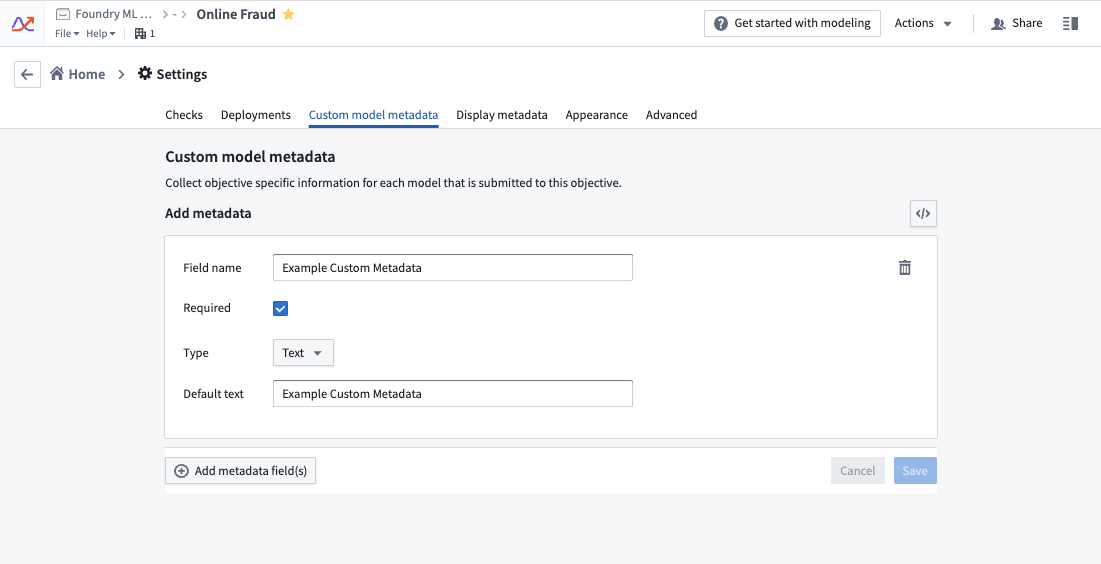This screenshot has width=1101, height=564.
Task: Open the sidebar panel toggle icon
Action: click(x=1070, y=23)
